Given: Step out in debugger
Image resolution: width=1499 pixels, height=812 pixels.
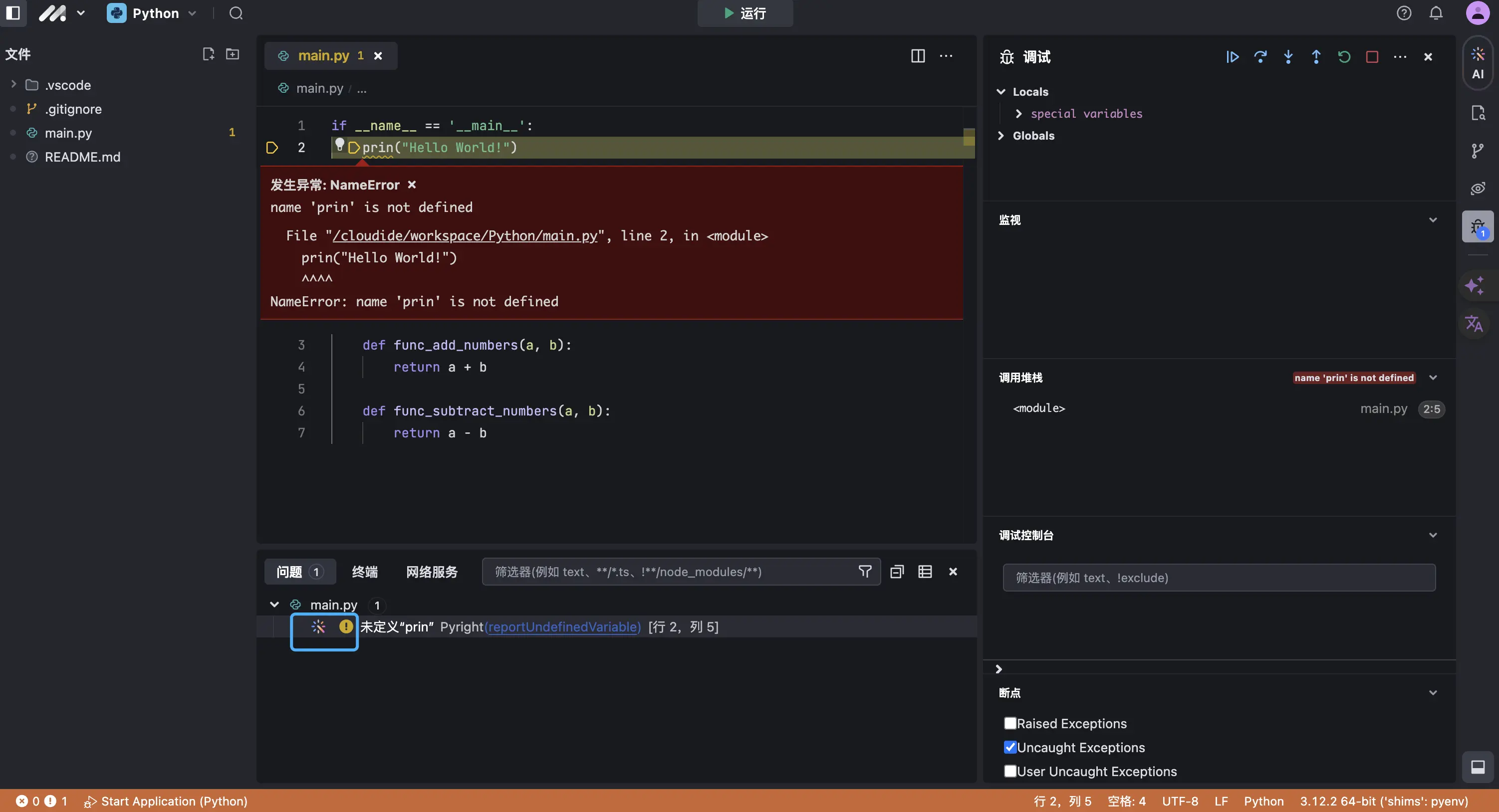Looking at the screenshot, I should pyautogui.click(x=1316, y=56).
